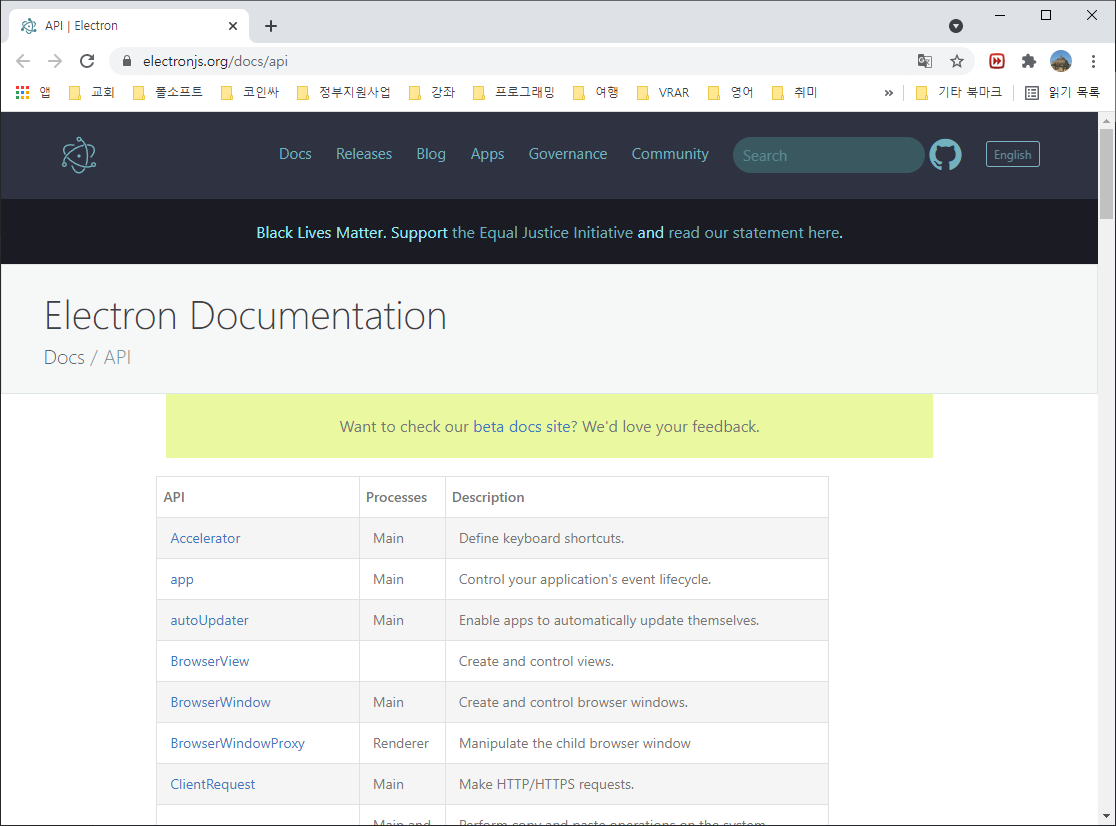Image resolution: width=1116 pixels, height=826 pixels.
Task: Click the 'Processes' column header
Action: coord(396,497)
